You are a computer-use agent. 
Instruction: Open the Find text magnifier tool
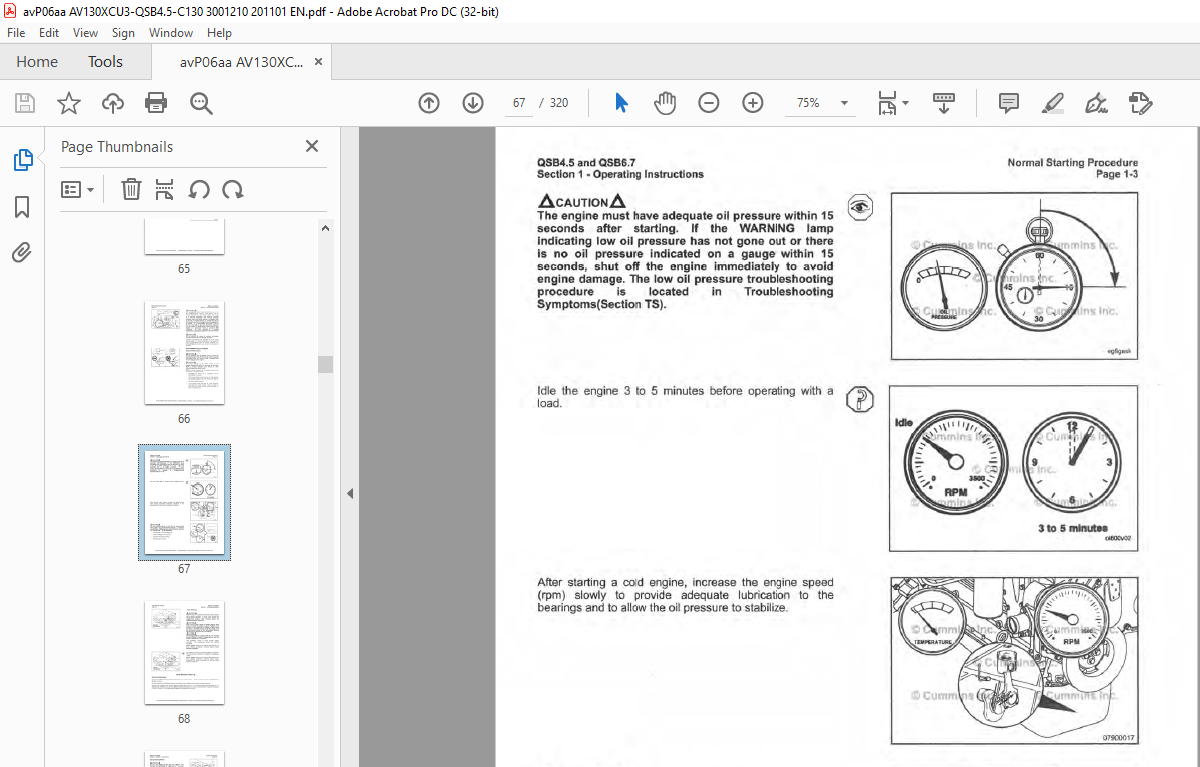click(201, 103)
